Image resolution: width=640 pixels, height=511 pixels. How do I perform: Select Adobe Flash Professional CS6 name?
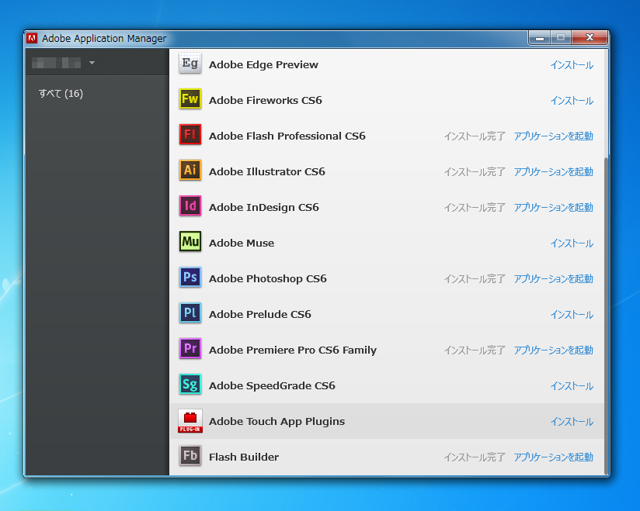[x=287, y=136]
